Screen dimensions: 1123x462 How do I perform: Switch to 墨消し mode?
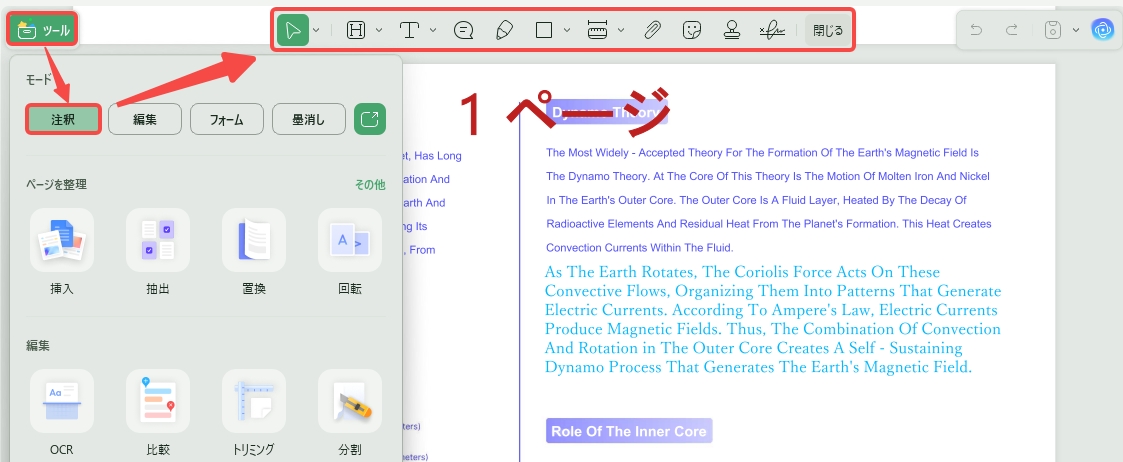click(309, 119)
